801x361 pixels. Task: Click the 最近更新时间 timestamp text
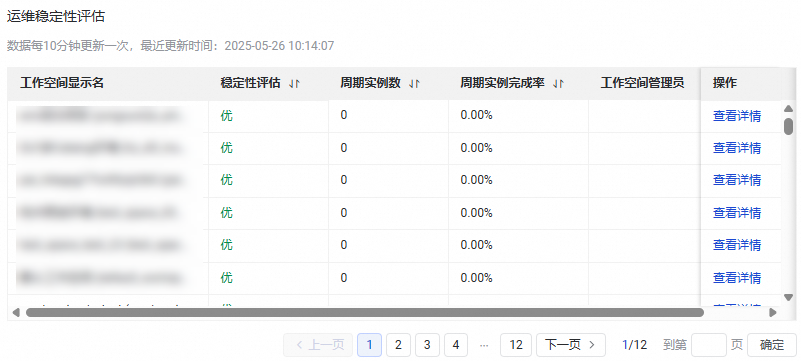pyautogui.click(x=237, y=46)
